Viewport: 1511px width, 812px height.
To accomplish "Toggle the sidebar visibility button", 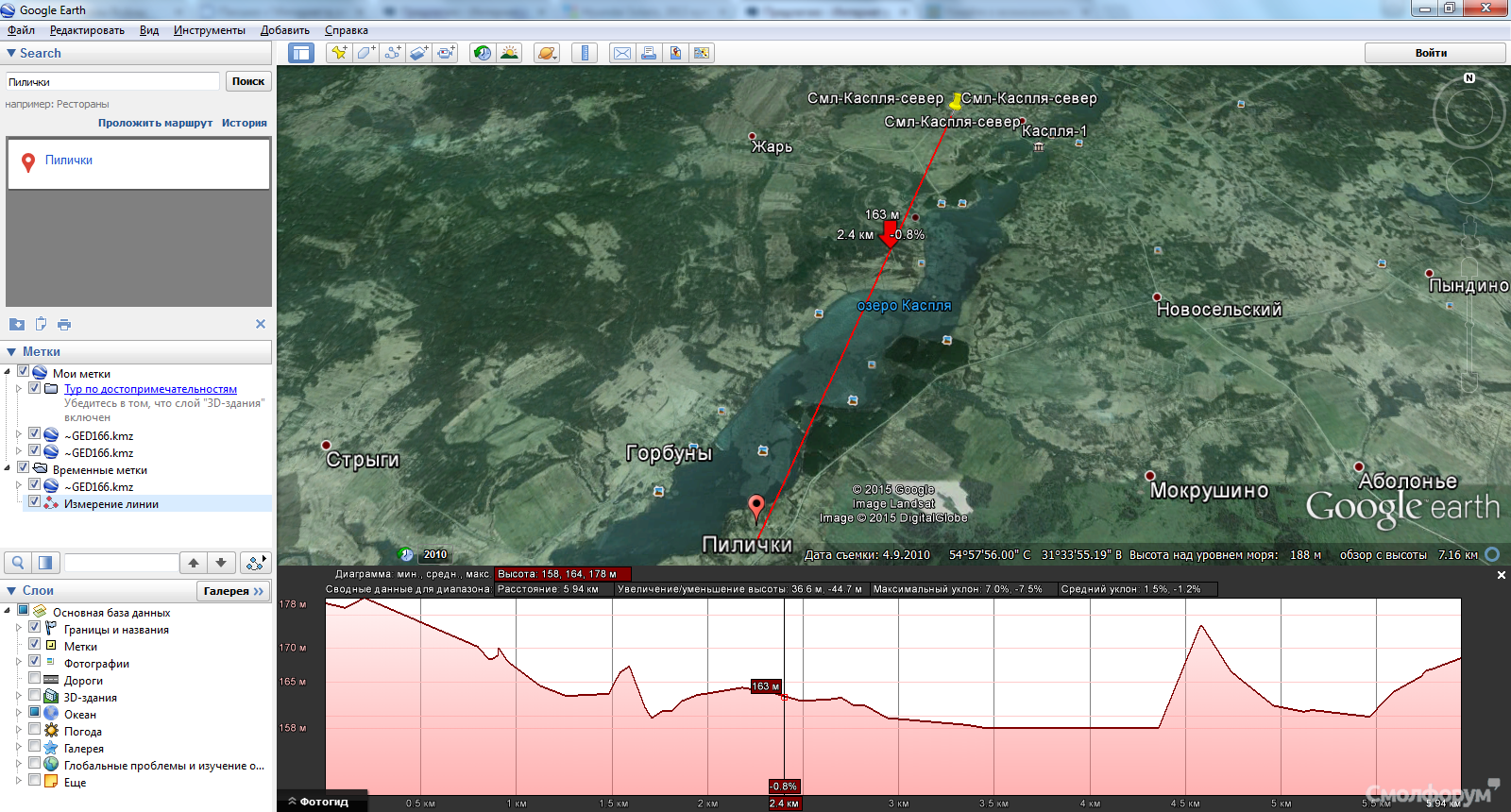I will coord(301,53).
